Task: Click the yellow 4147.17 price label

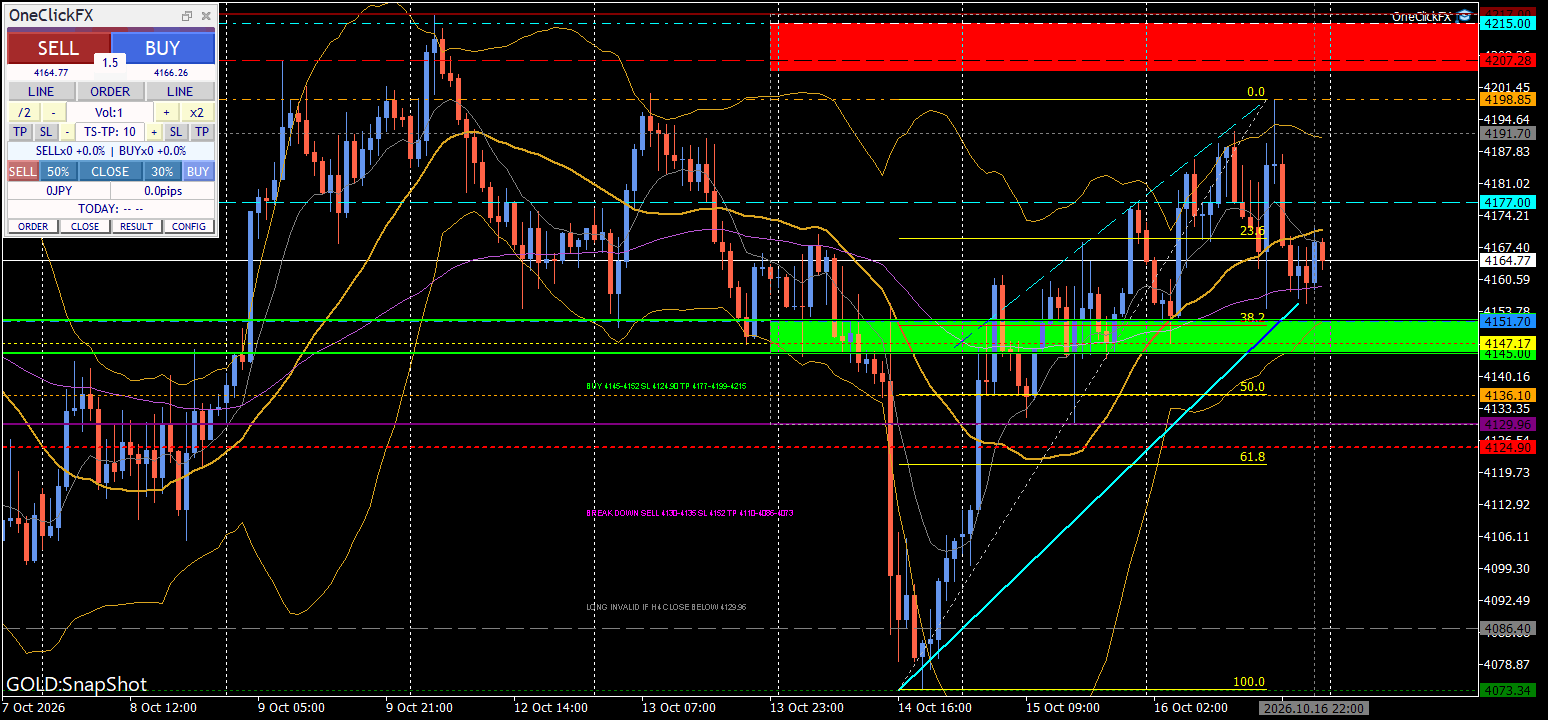Action: tap(1509, 343)
